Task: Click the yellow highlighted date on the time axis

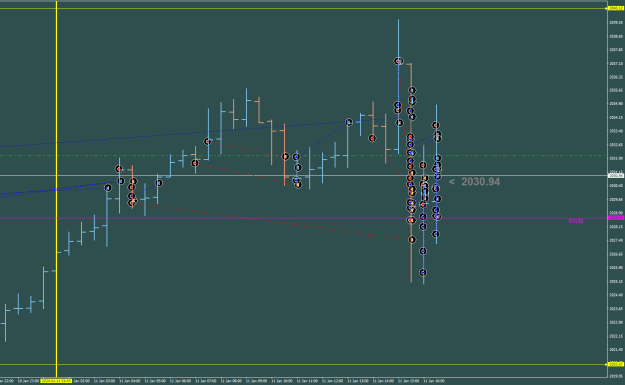Action: tap(56, 381)
